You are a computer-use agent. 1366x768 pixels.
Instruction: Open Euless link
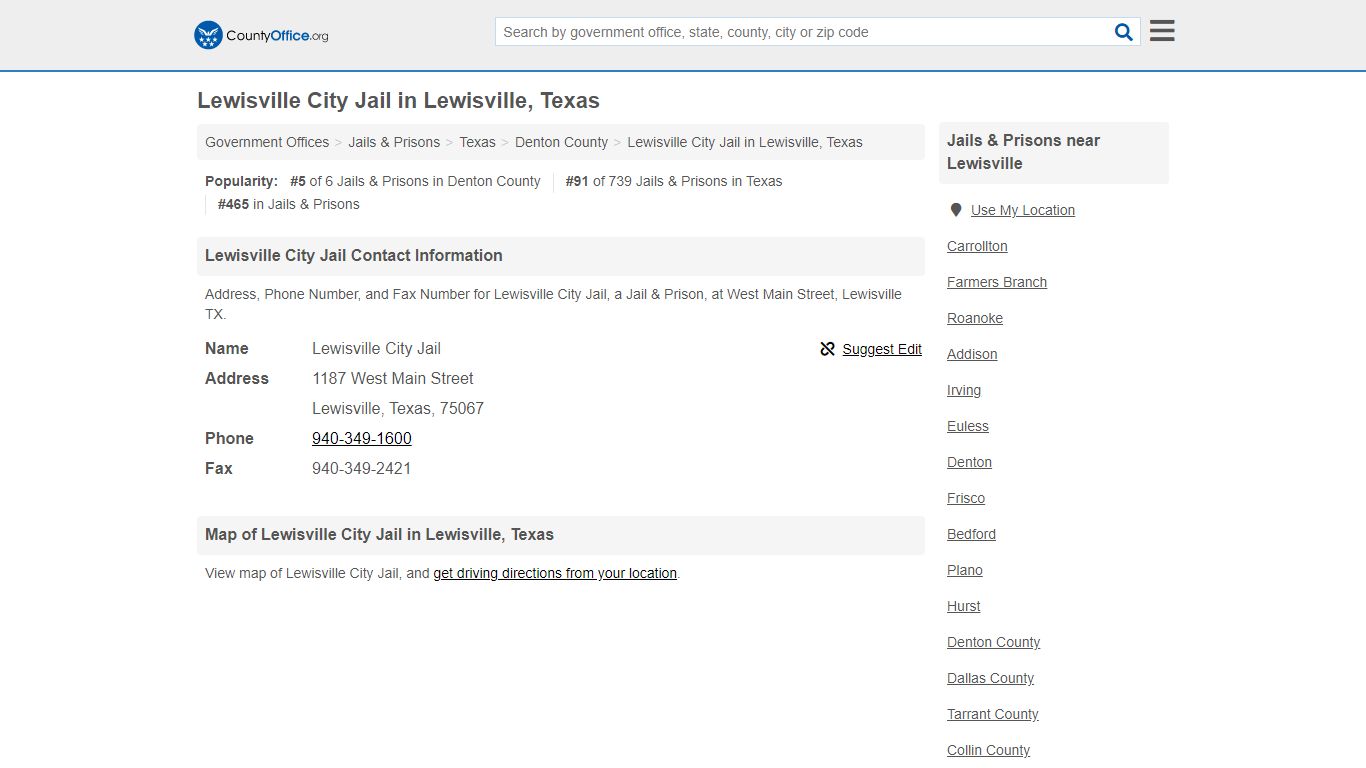[968, 426]
